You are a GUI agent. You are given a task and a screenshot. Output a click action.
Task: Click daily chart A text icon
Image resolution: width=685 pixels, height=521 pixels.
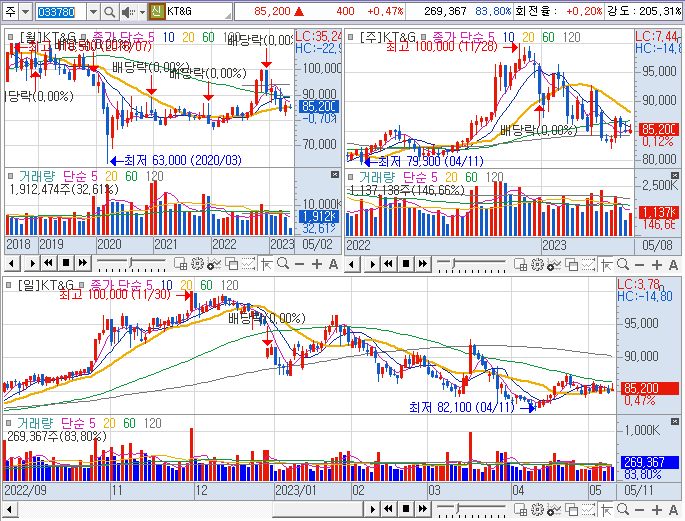click(x=673, y=510)
